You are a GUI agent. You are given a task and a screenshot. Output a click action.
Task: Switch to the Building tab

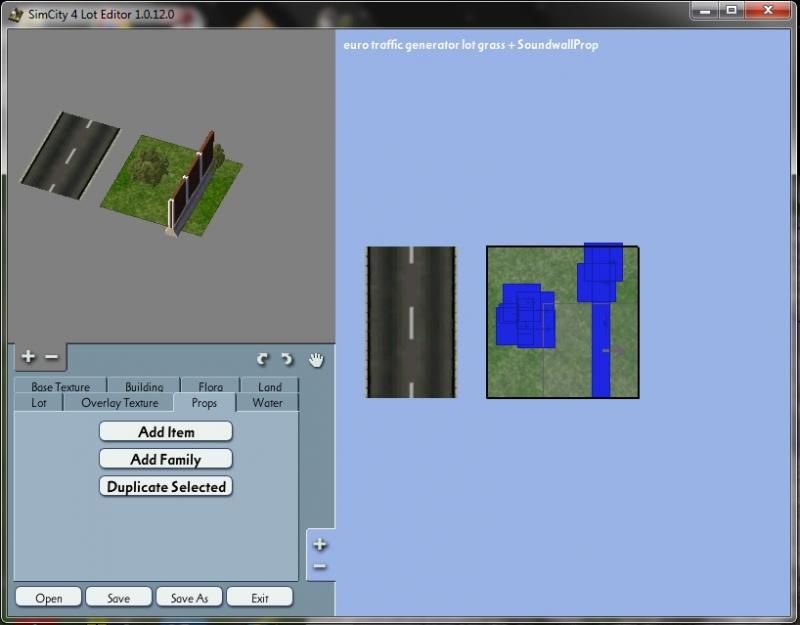144,386
